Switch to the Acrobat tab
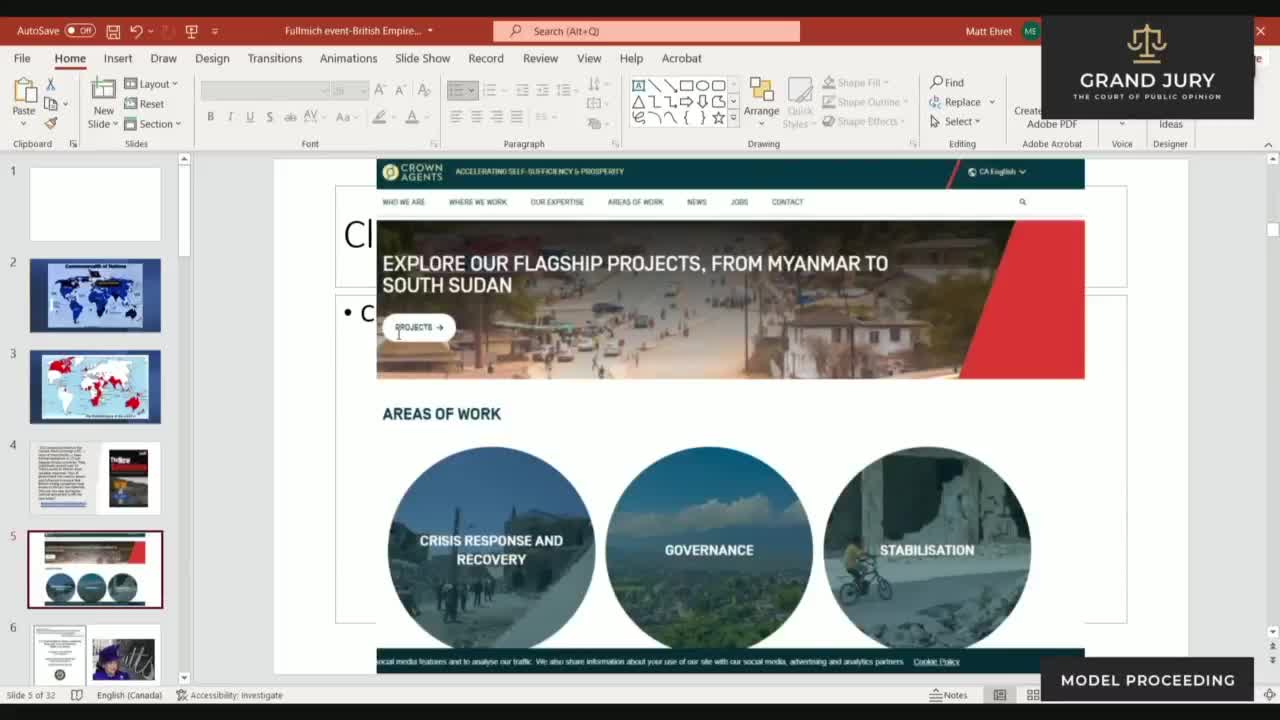The height and width of the screenshot is (720, 1280). 681,58
